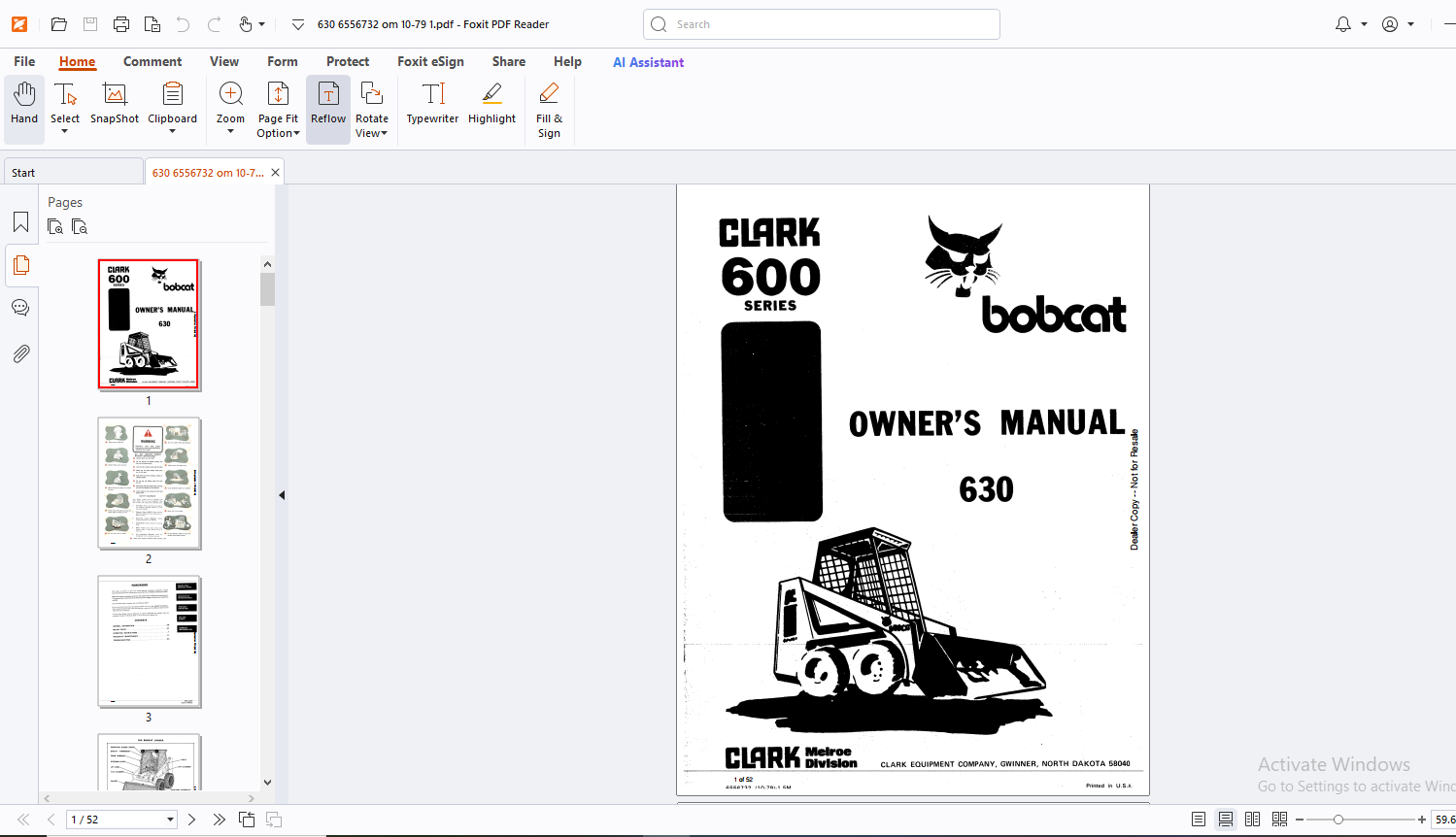Activate the SnapShot tool
Viewport: 1456px width, 837px height.
(x=115, y=103)
